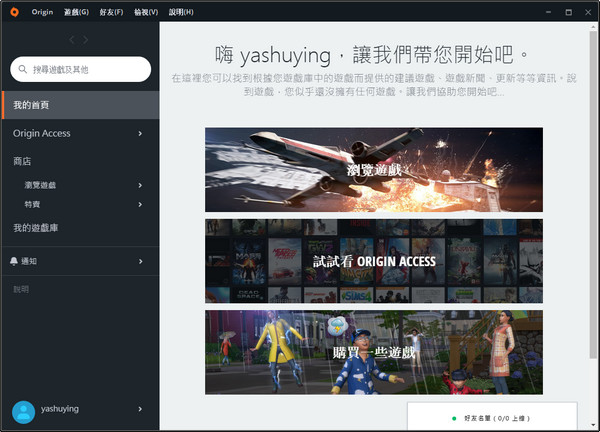Select 我的遊戲庫 in the sidebar
Image resolution: width=600 pixels, height=432 pixels.
(x=36, y=228)
